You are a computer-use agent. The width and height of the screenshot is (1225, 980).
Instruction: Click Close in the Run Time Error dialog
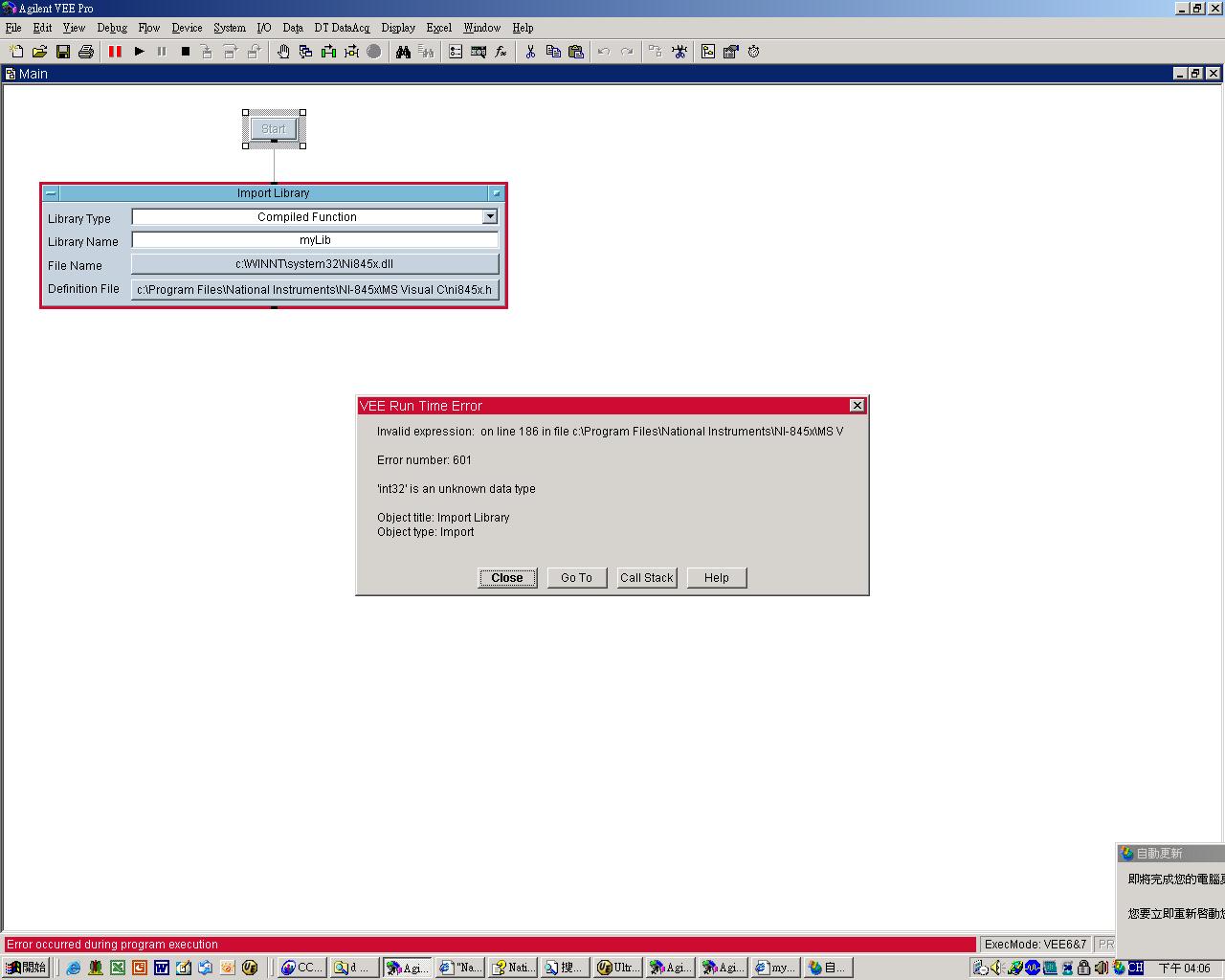[507, 578]
